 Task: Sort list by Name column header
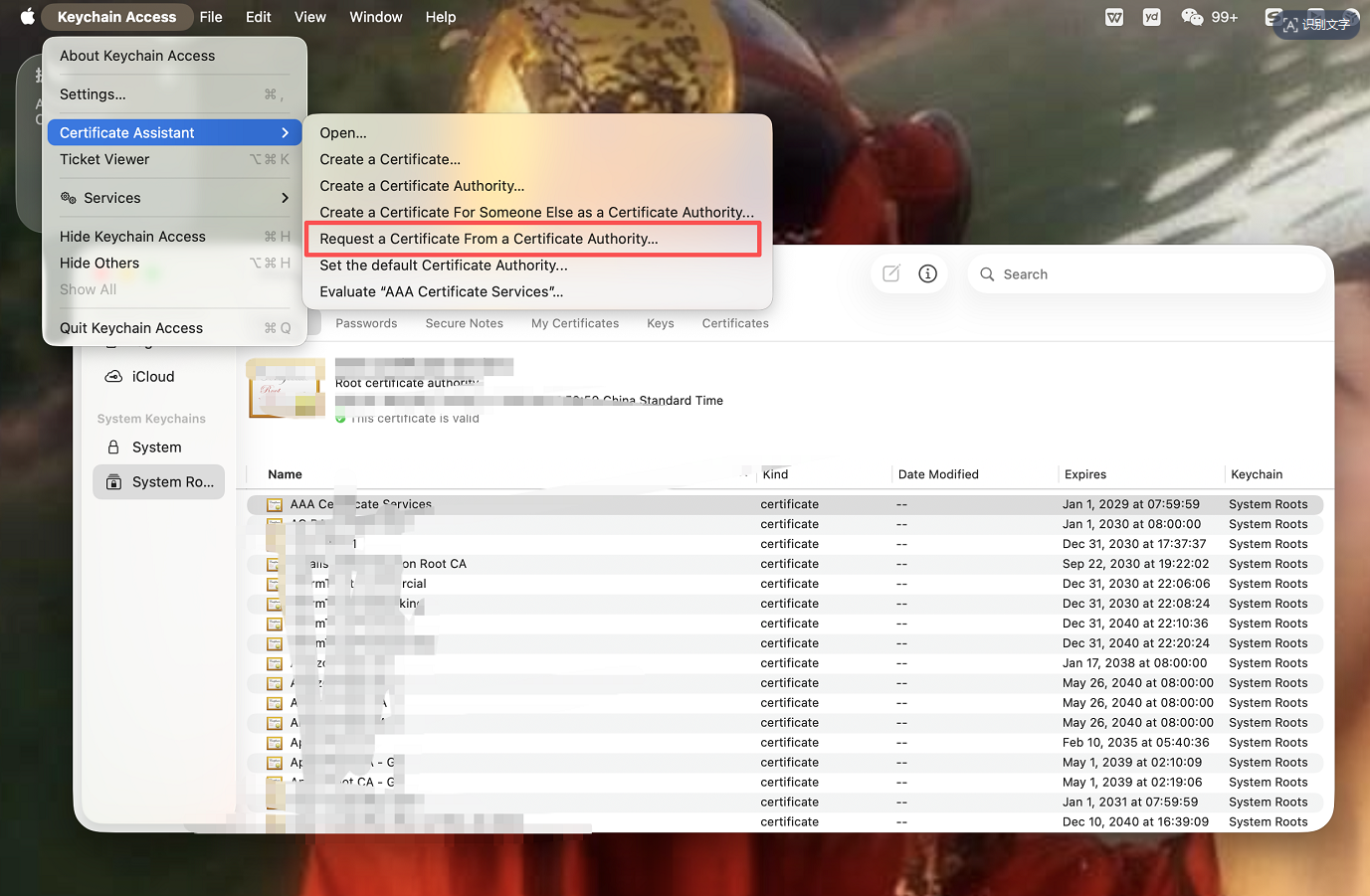286,474
